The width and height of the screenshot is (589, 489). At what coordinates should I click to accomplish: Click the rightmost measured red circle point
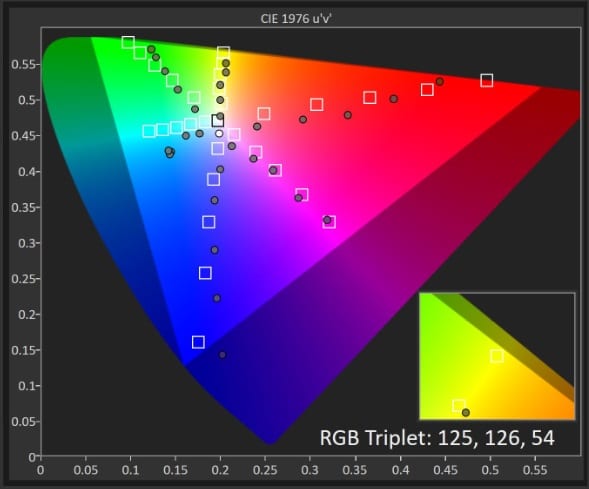point(440,82)
